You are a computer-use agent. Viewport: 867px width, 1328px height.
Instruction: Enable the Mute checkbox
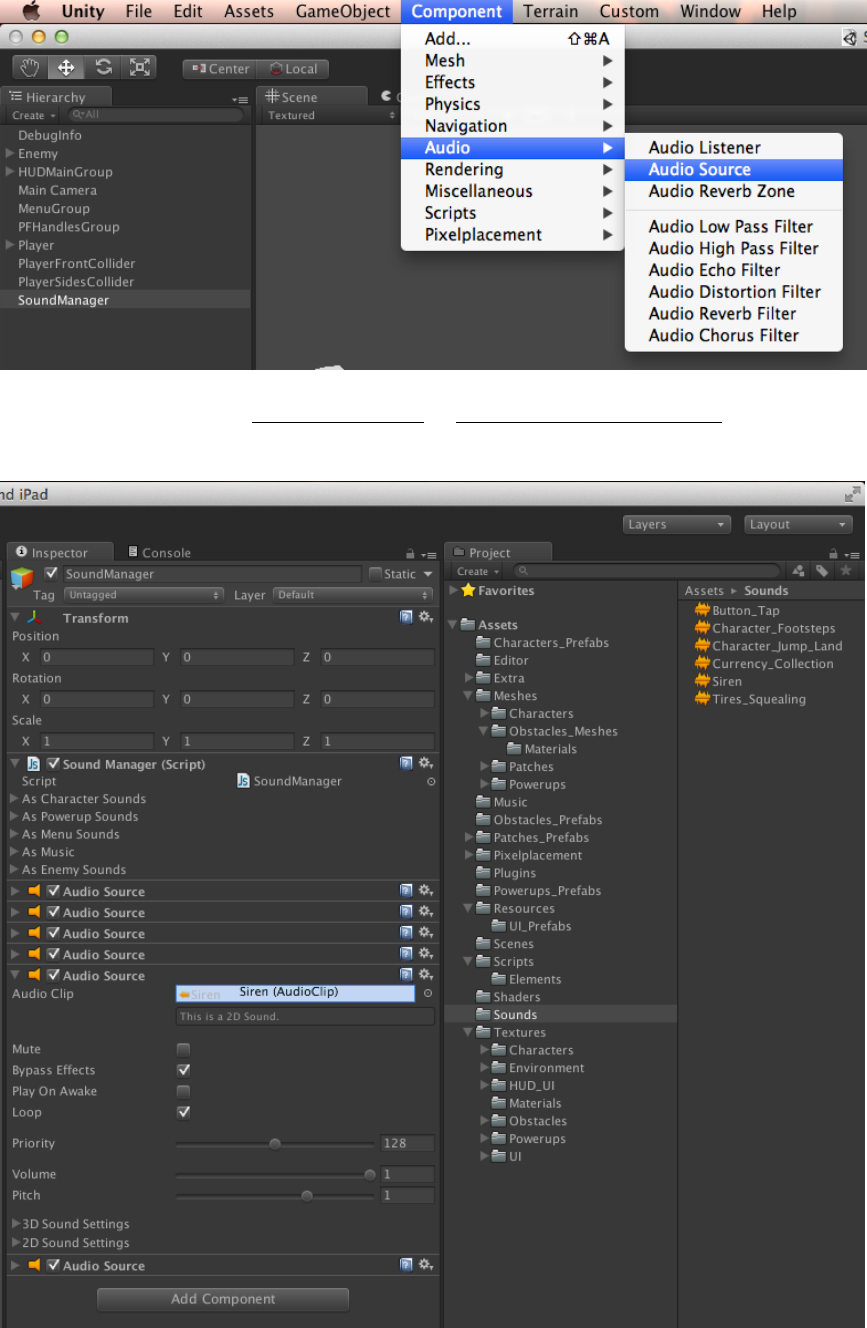(x=183, y=1050)
